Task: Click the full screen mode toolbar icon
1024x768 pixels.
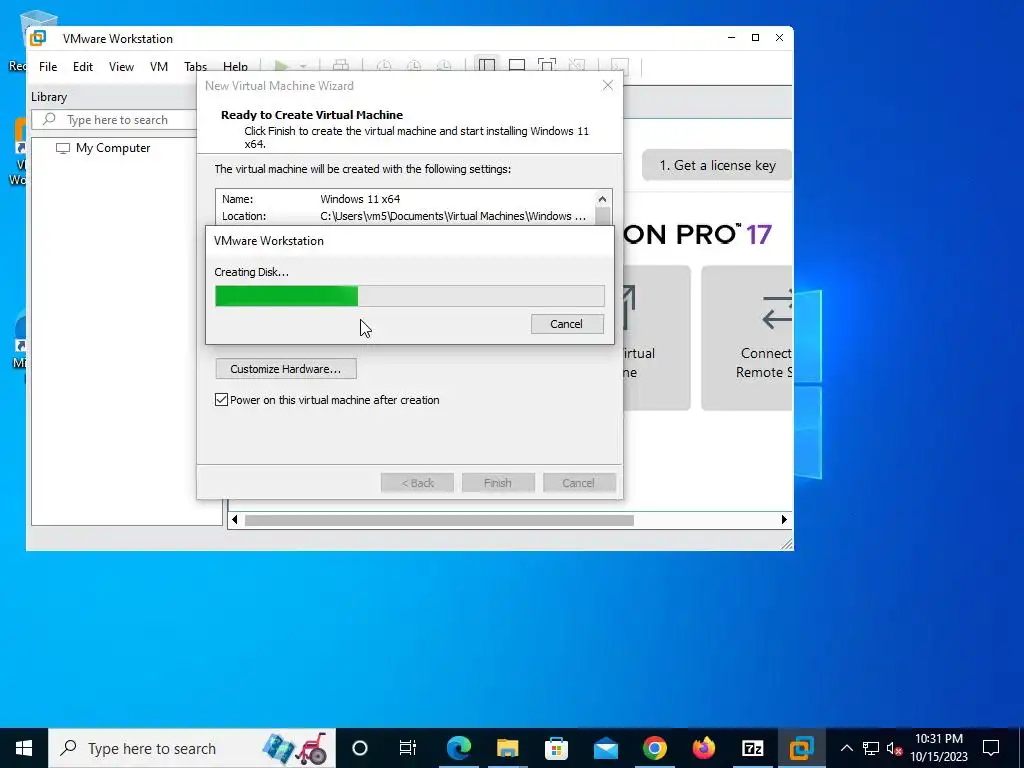Action: (x=547, y=65)
